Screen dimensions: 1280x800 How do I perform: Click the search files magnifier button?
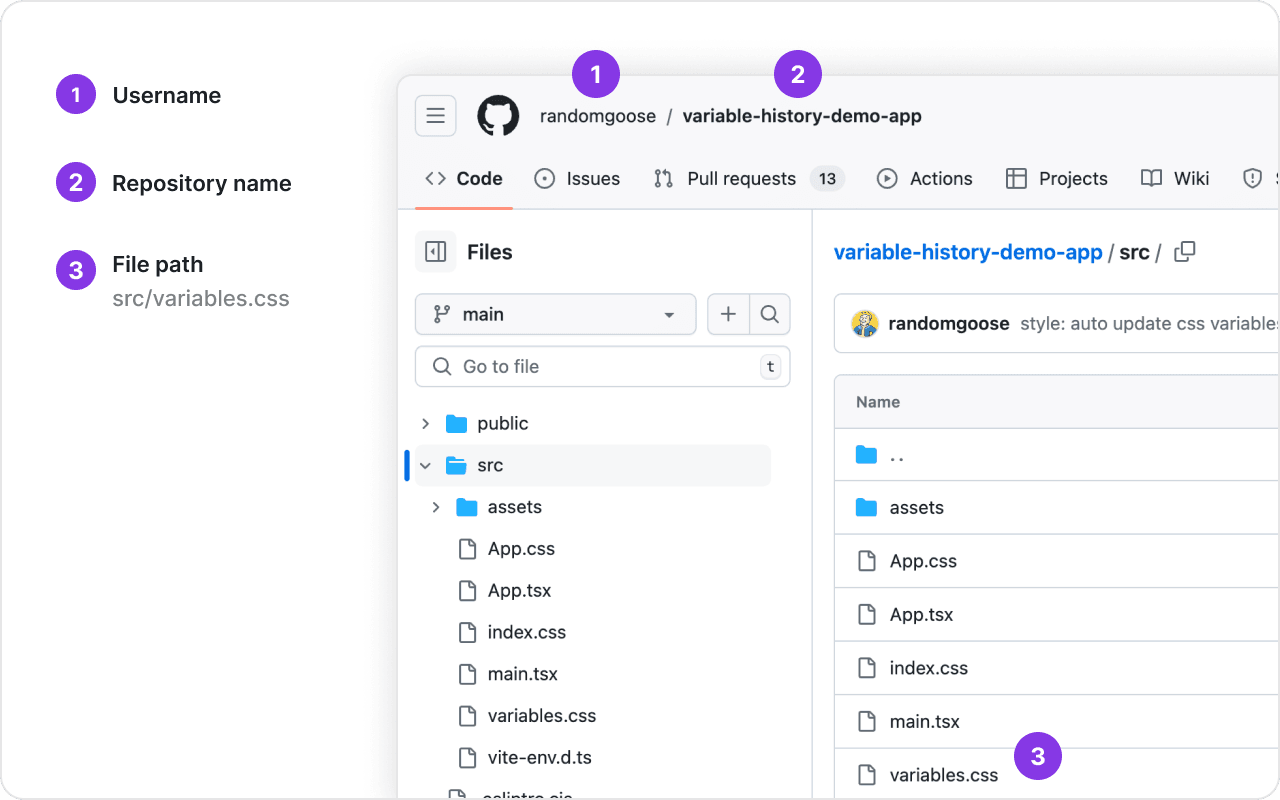click(x=769, y=314)
